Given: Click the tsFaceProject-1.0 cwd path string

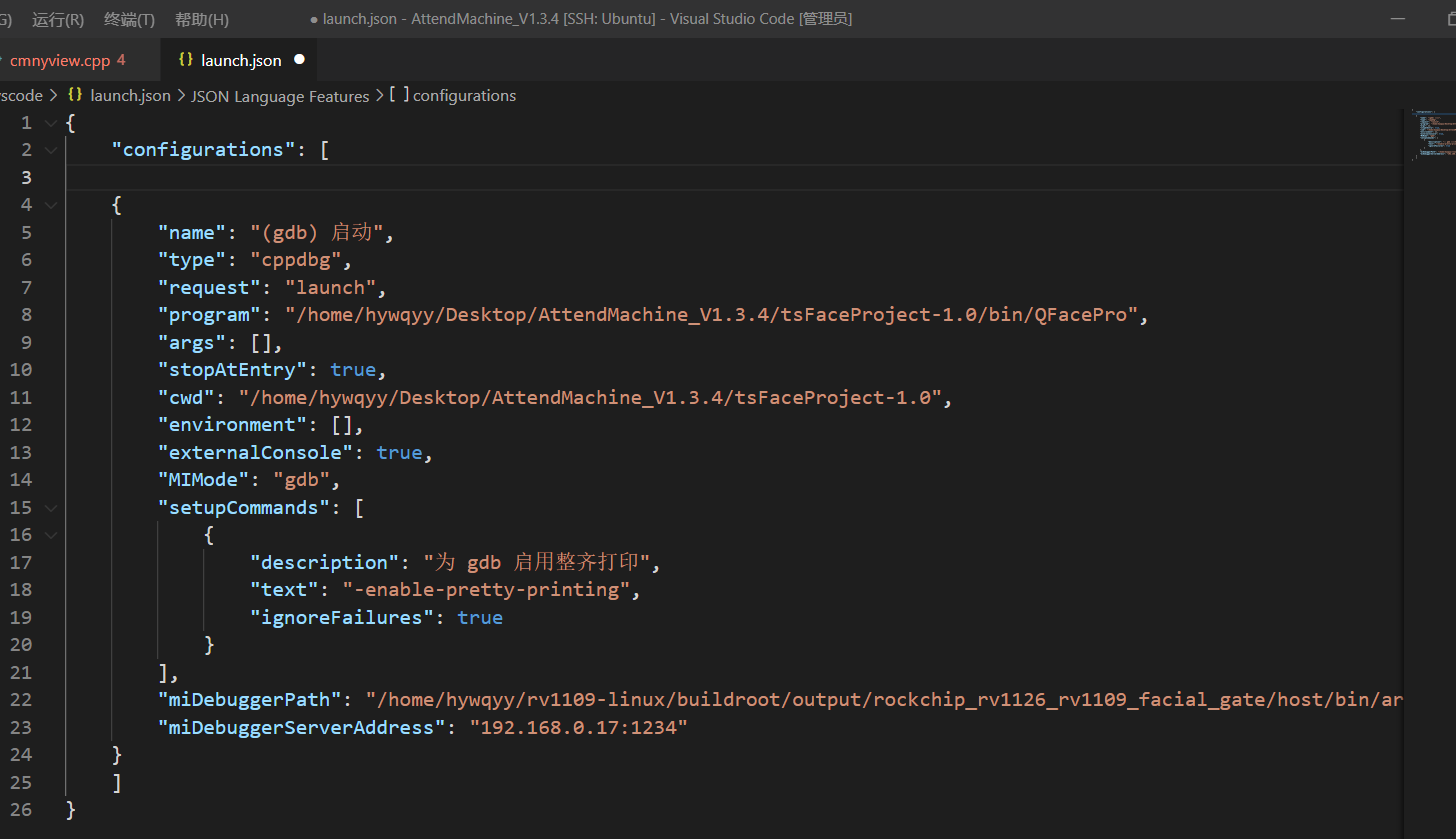Looking at the screenshot, I should point(590,398).
